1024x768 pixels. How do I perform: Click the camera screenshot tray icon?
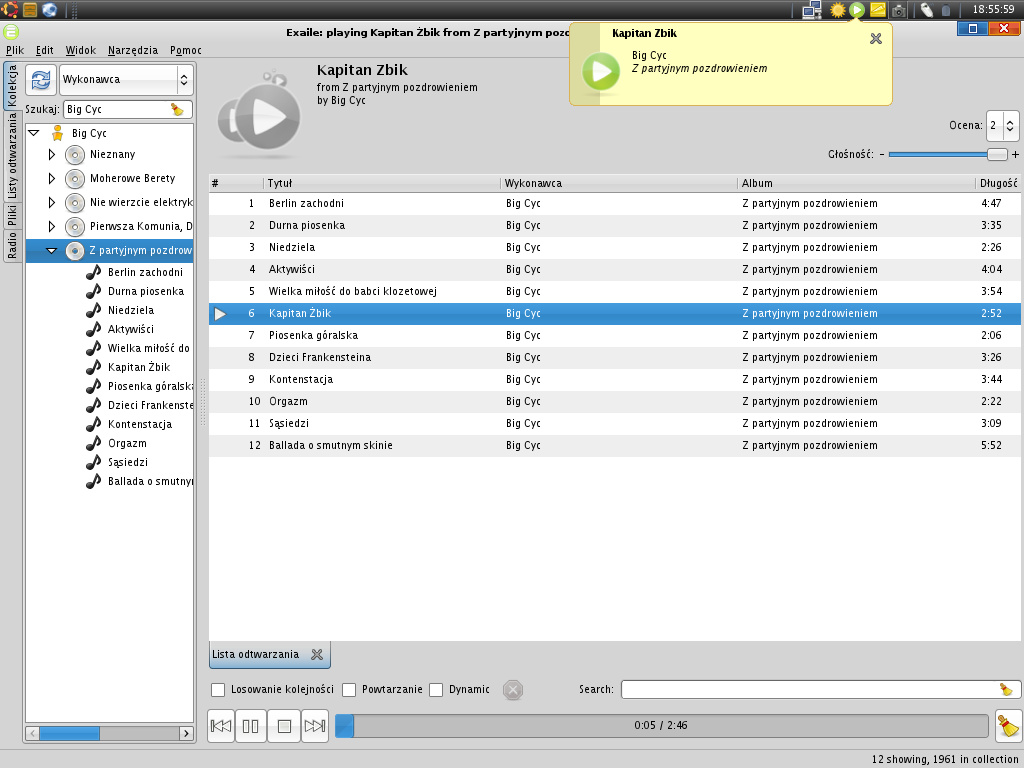point(899,10)
